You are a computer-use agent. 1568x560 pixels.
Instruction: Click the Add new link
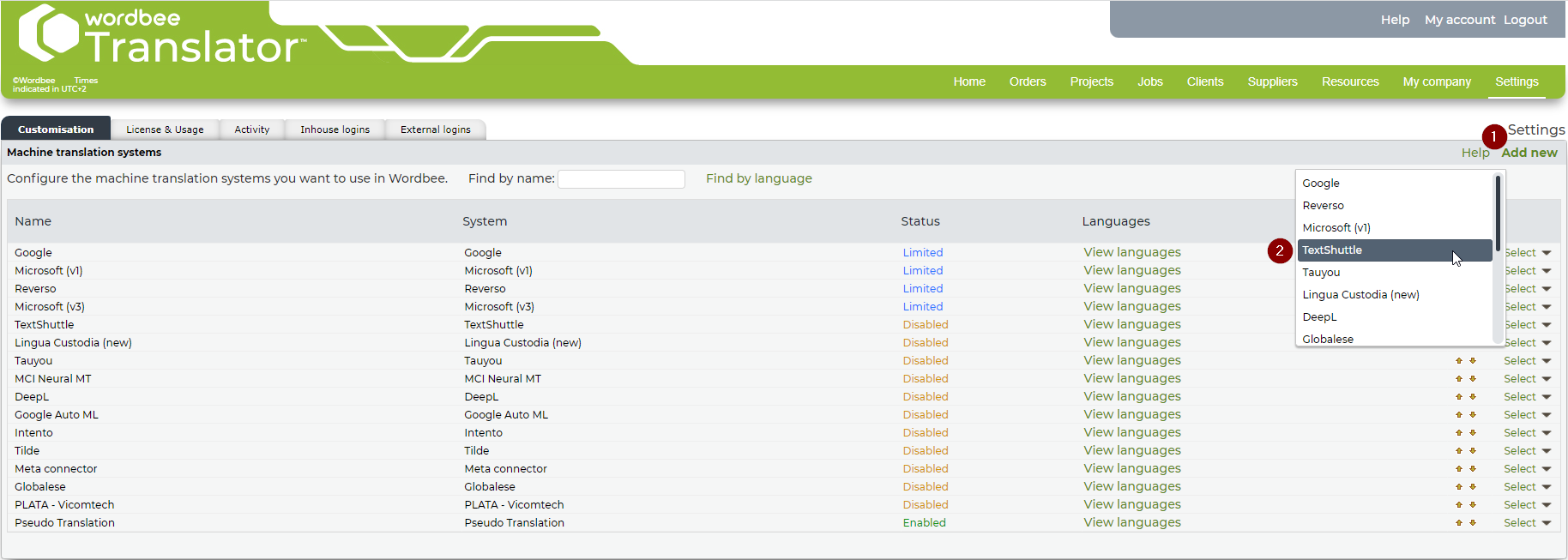1529,153
